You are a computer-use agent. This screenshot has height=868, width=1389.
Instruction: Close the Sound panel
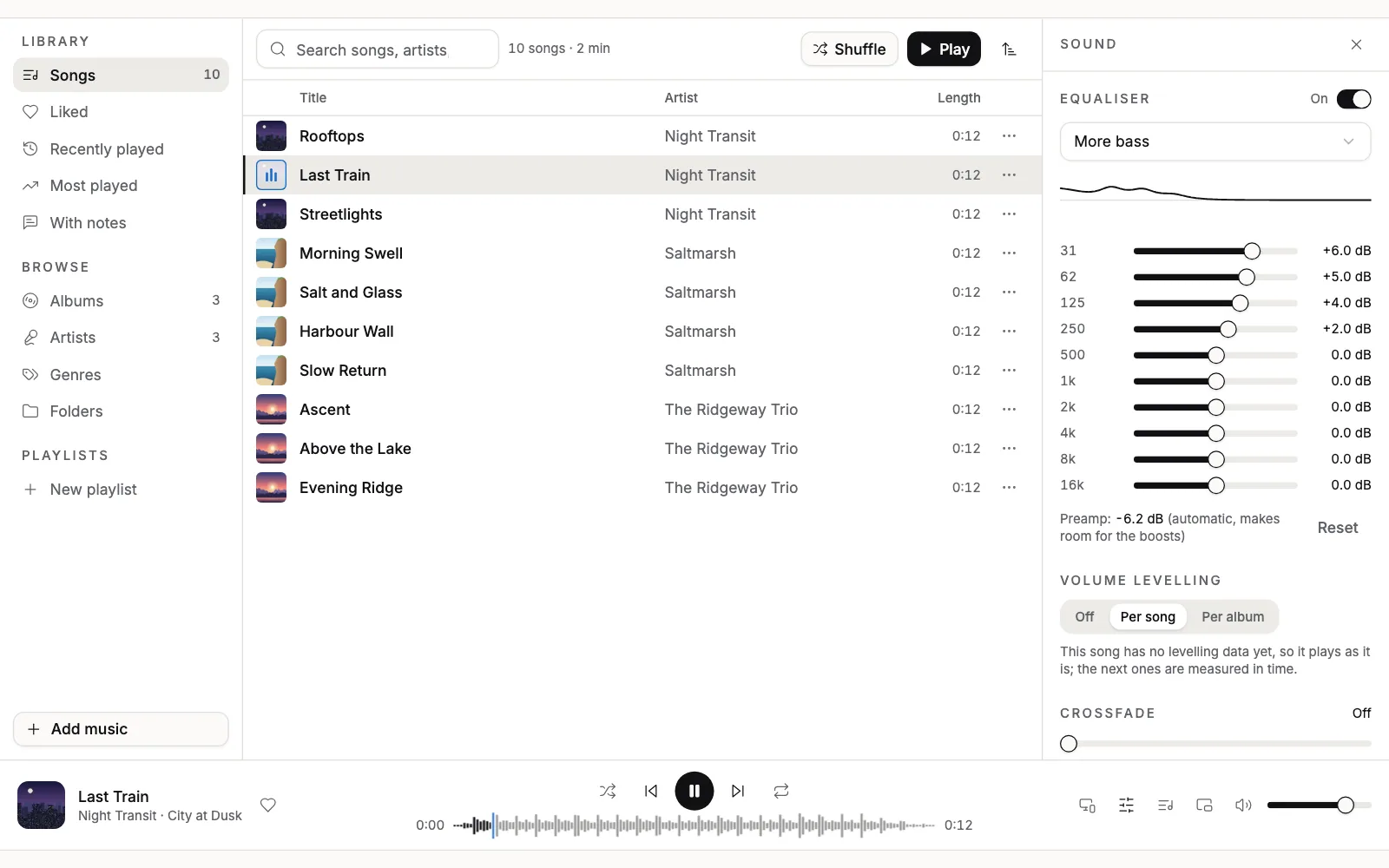[1356, 44]
